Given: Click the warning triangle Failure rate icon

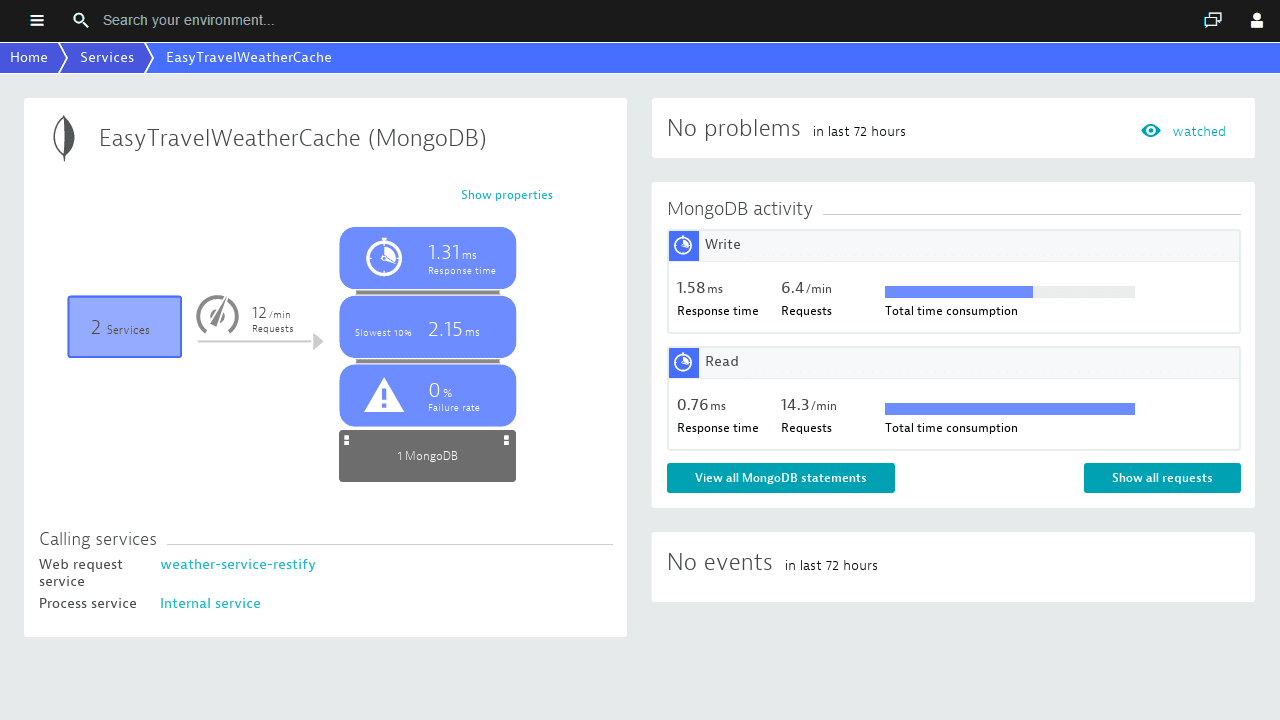Looking at the screenshot, I should (x=384, y=396).
